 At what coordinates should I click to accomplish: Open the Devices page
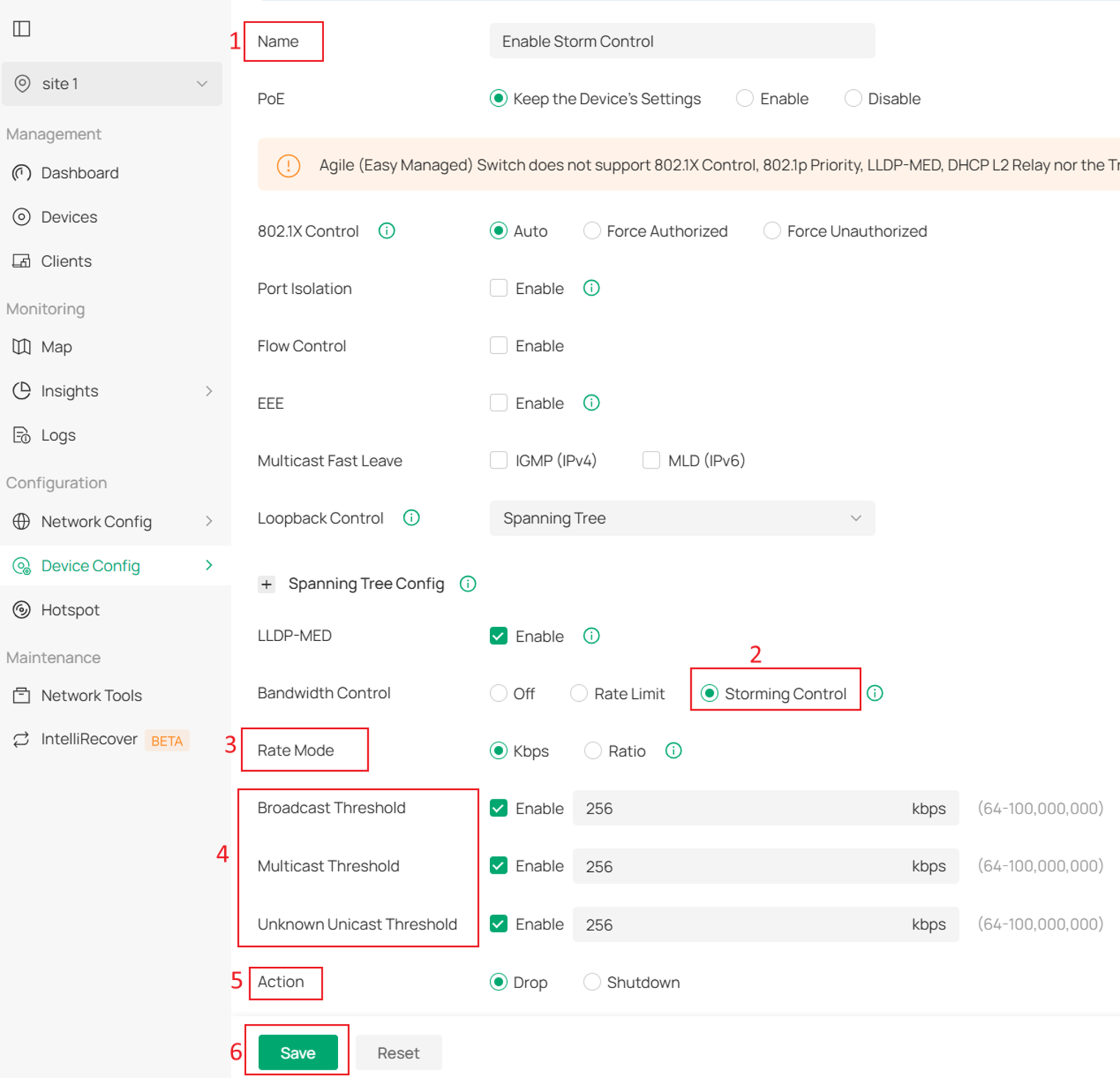click(x=68, y=216)
